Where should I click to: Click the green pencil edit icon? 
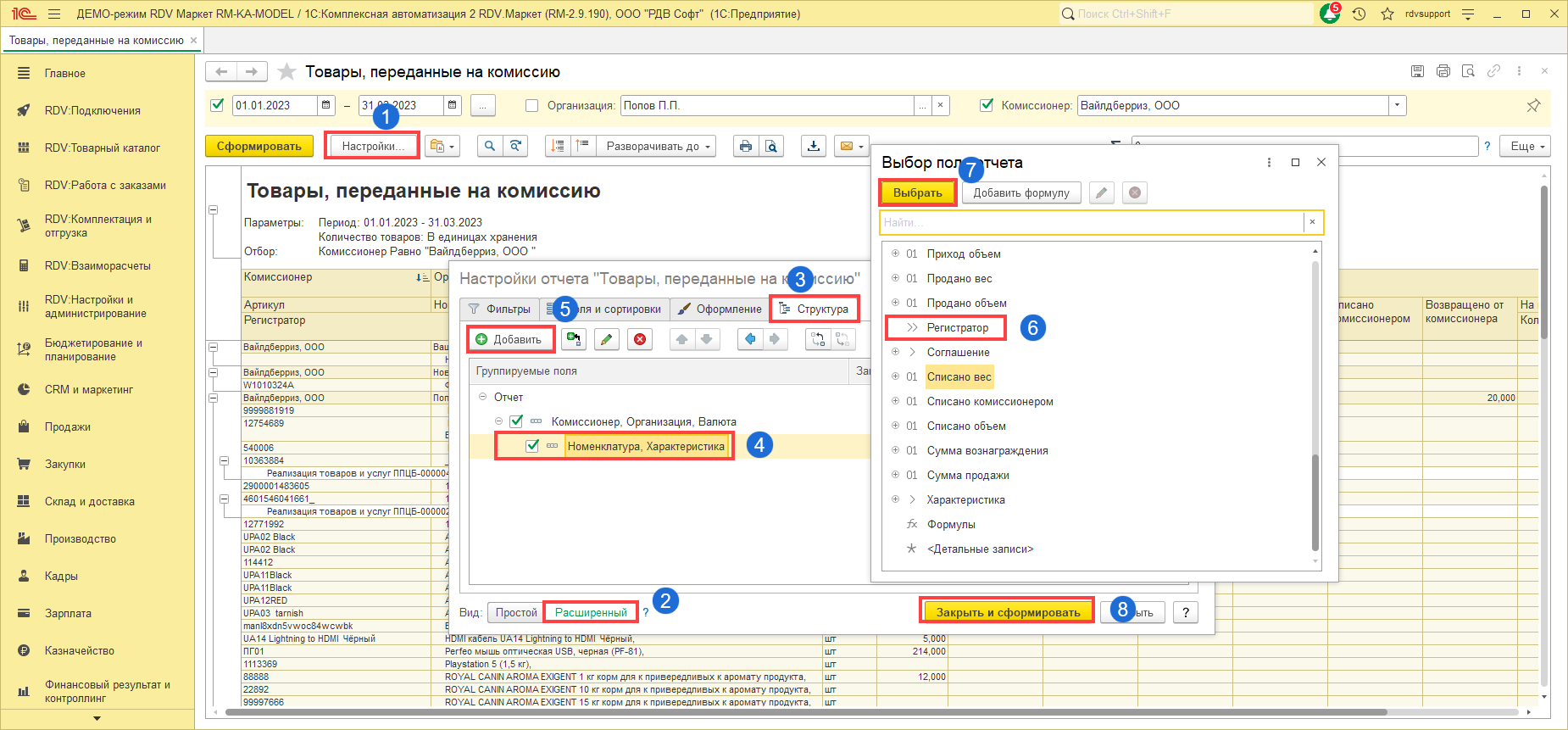coord(606,339)
